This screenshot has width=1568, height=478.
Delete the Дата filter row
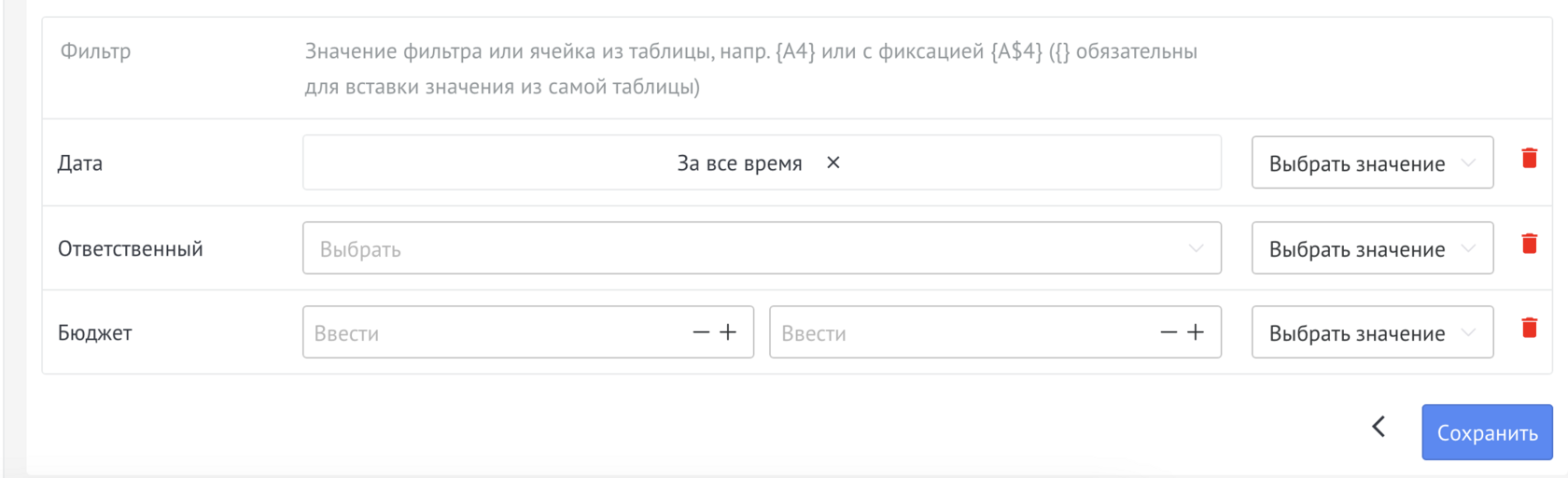pyautogui.click(x=1529, y=159)
